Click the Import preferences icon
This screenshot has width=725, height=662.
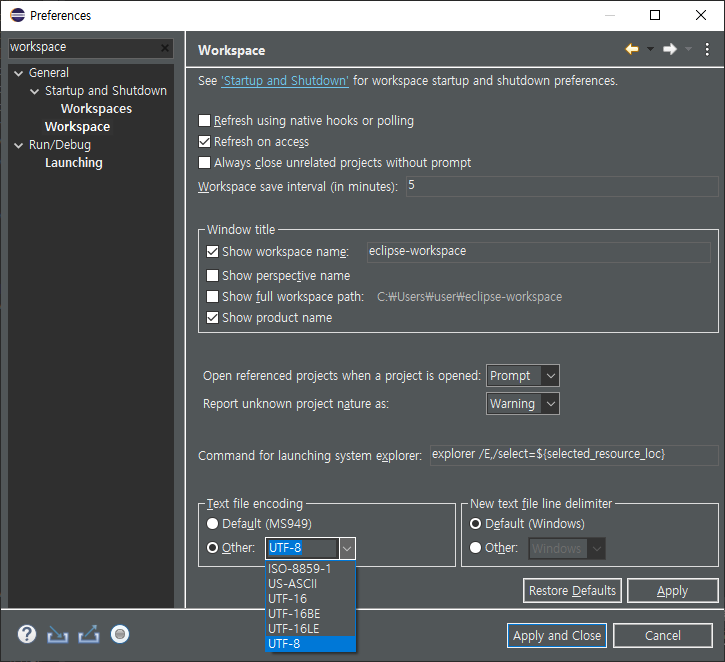click(x=58, y=635)
